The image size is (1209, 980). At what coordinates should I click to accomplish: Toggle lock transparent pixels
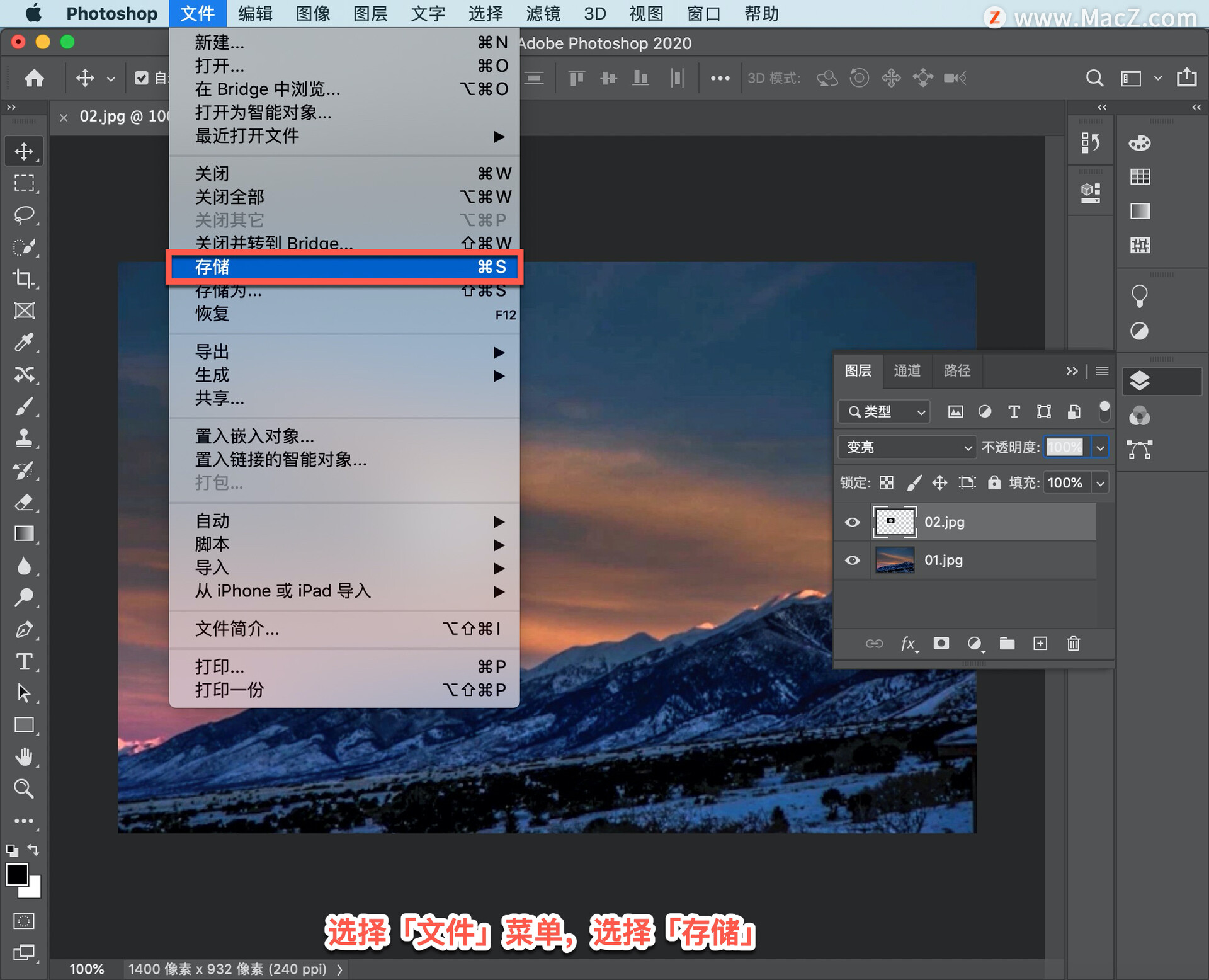(x=887, y=482)
